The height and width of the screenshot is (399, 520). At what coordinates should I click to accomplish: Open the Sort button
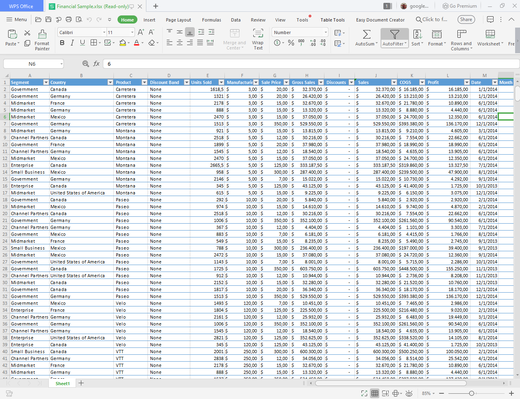tap(417, 38)
